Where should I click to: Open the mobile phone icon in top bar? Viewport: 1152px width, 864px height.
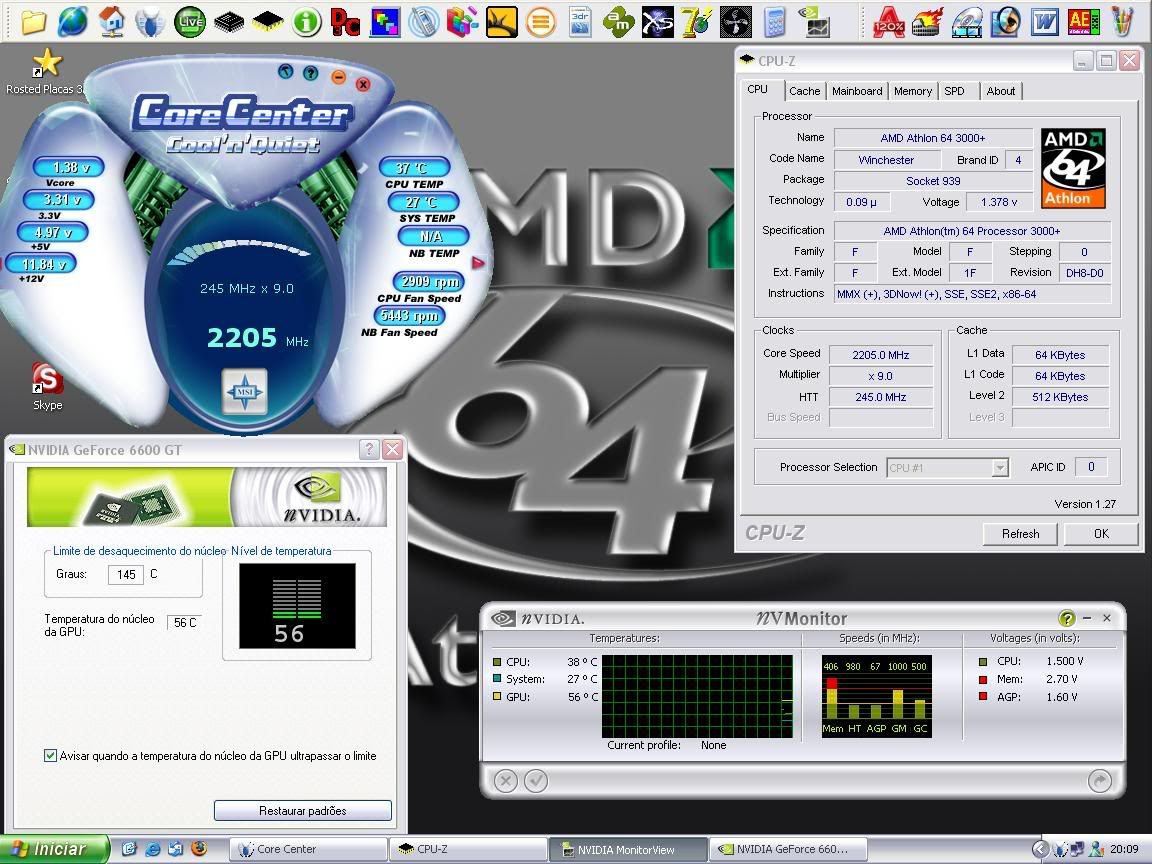pos(423,22)
